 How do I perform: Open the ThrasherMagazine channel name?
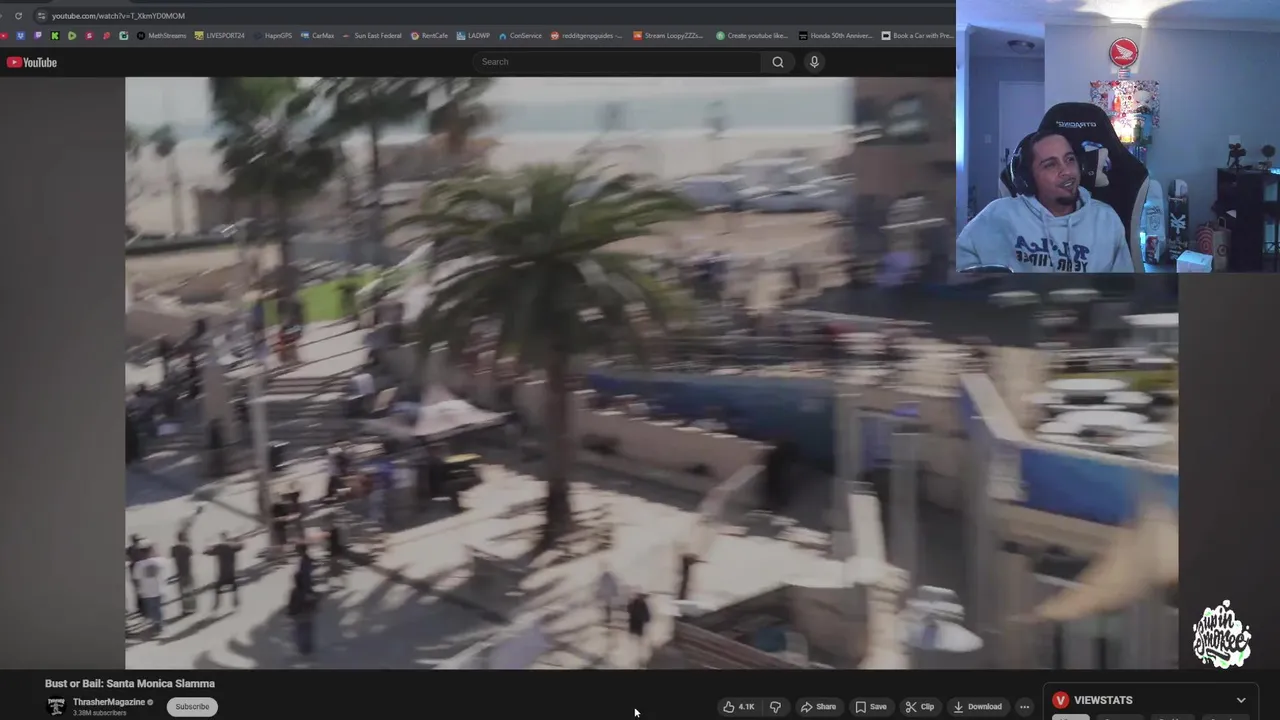point(109,702)
